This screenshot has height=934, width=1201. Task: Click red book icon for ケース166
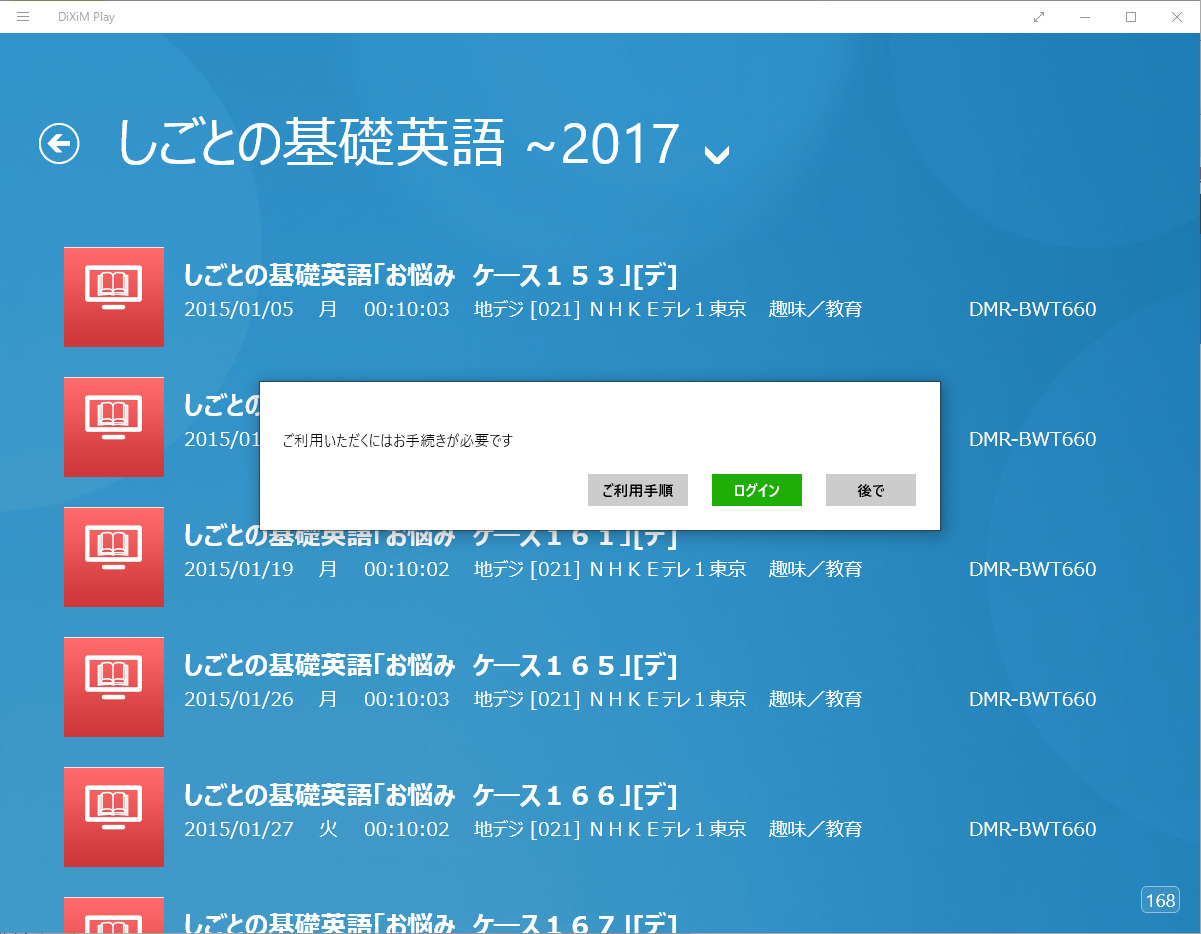coord(114,817)
